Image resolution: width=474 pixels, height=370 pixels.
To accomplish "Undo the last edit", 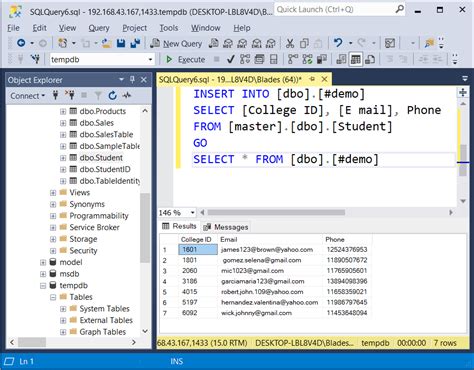I will [338, 43].
